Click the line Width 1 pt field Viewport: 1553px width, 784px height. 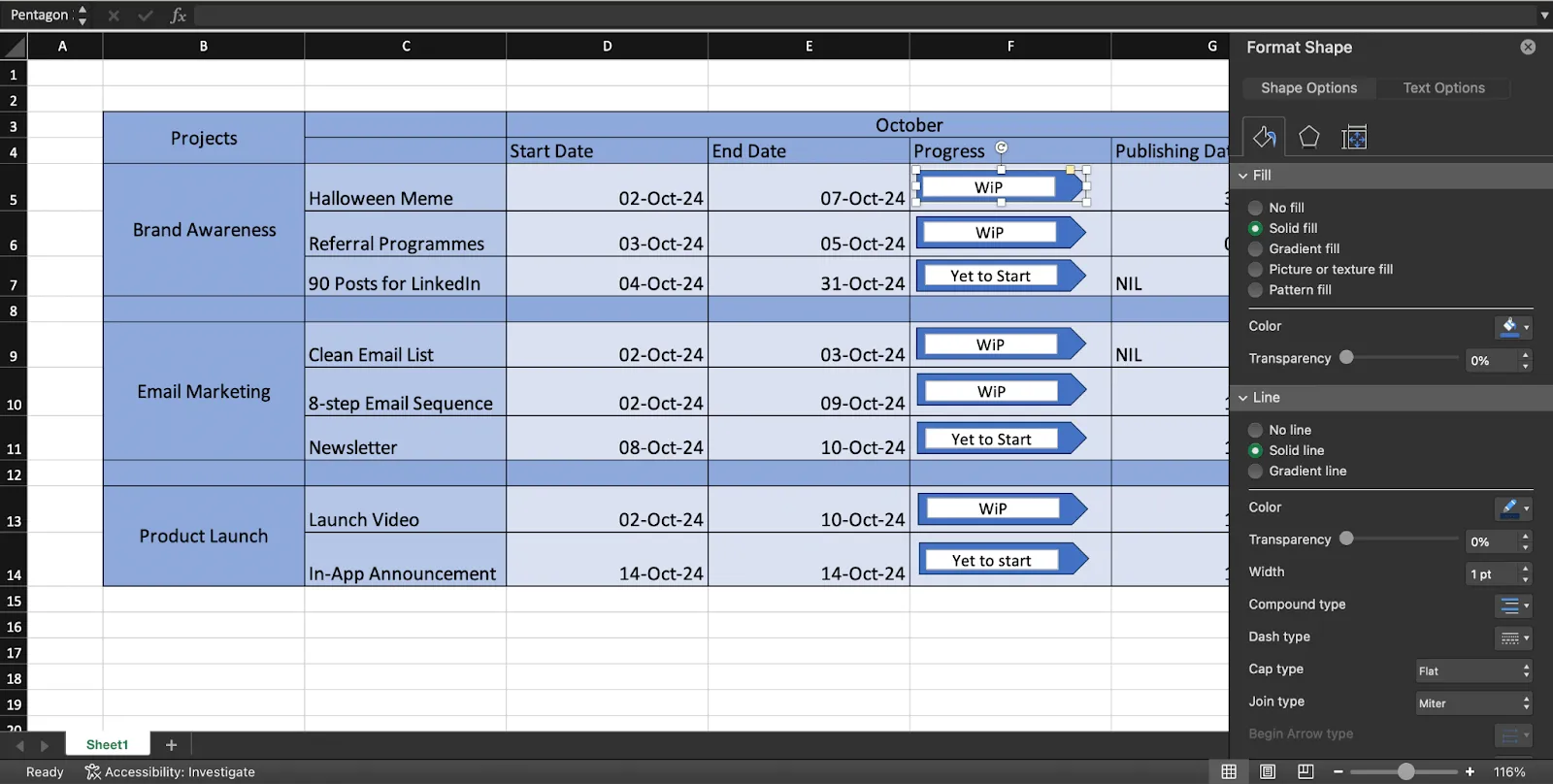1491,573
